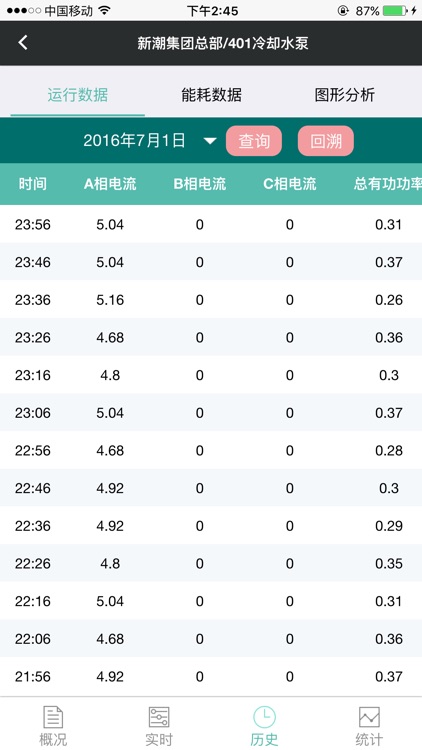The image size is (422, 750).
Task: Select the 22:26 time cell
Action: pos(33,563)
